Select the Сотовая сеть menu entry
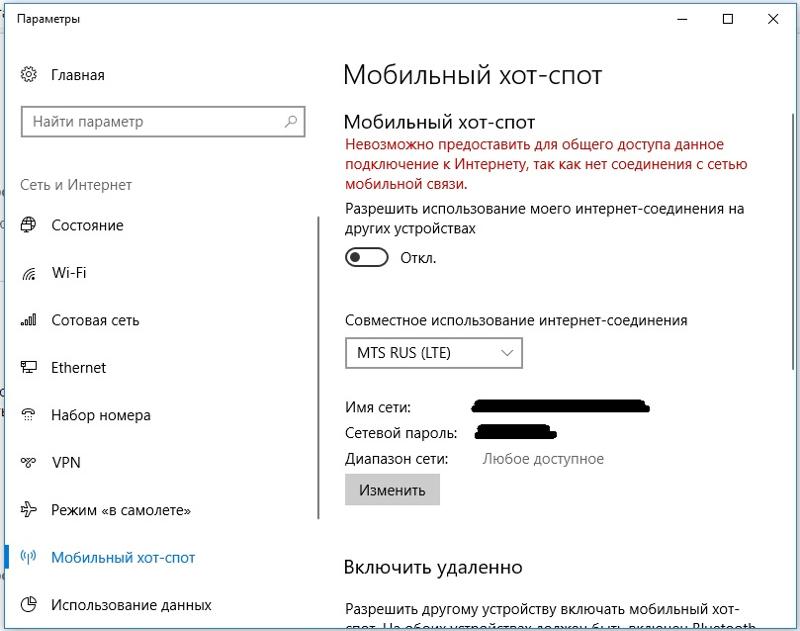Screen dimensions: 800x631 (95, 320)
